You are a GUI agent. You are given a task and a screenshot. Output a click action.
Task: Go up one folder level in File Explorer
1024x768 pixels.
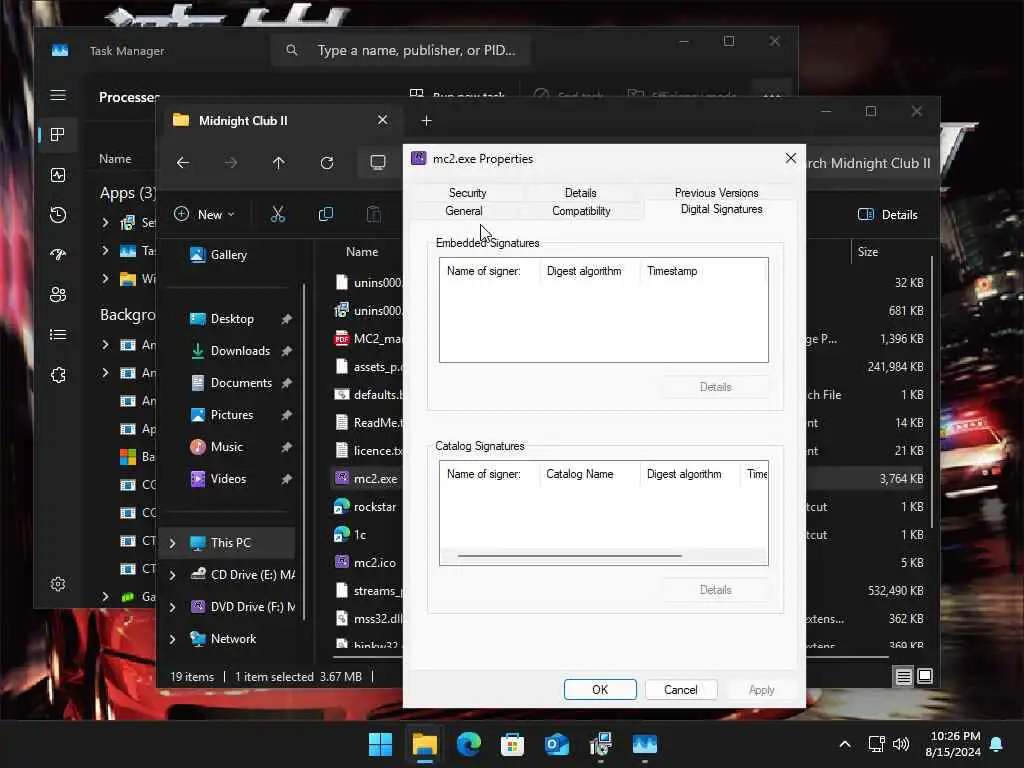(x=279, y=163)
